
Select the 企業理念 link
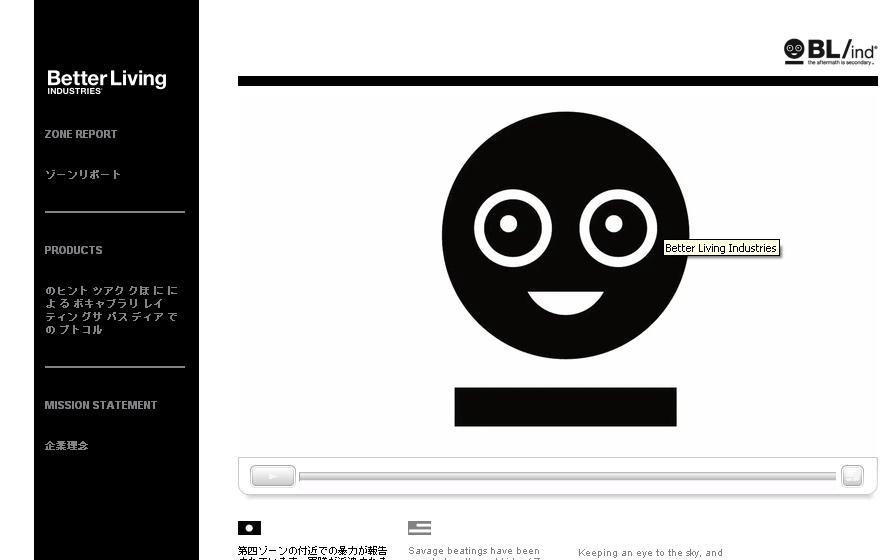tap(67, 446)
